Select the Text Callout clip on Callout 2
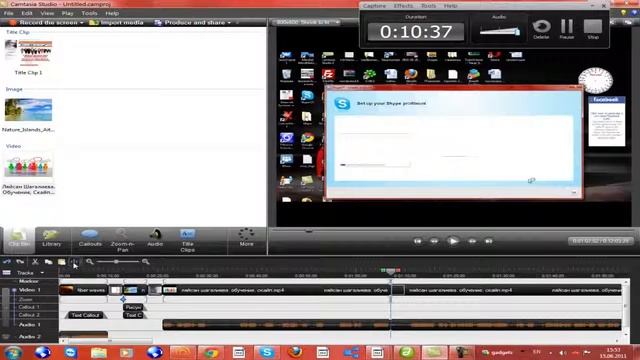 (86, 315)
